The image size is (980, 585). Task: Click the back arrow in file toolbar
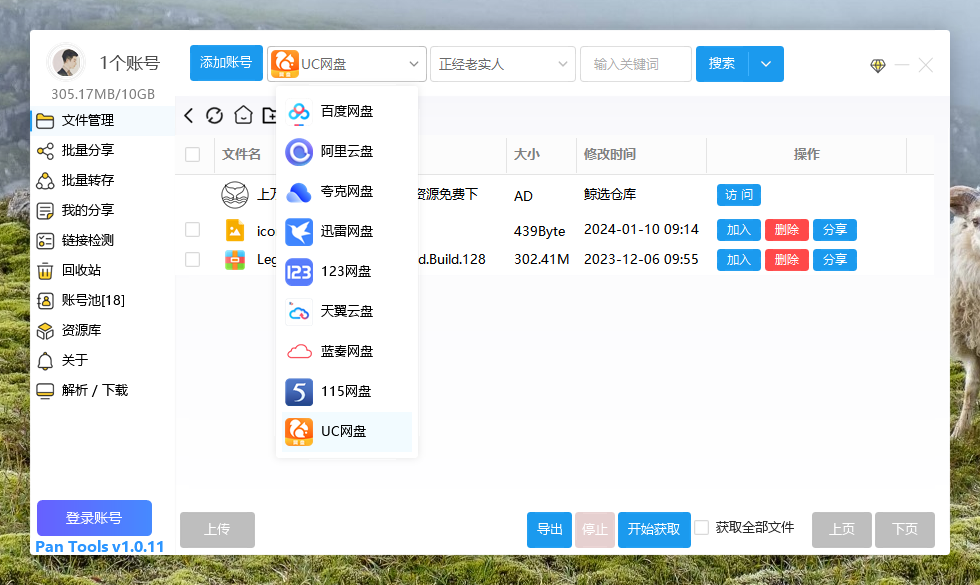189,116
